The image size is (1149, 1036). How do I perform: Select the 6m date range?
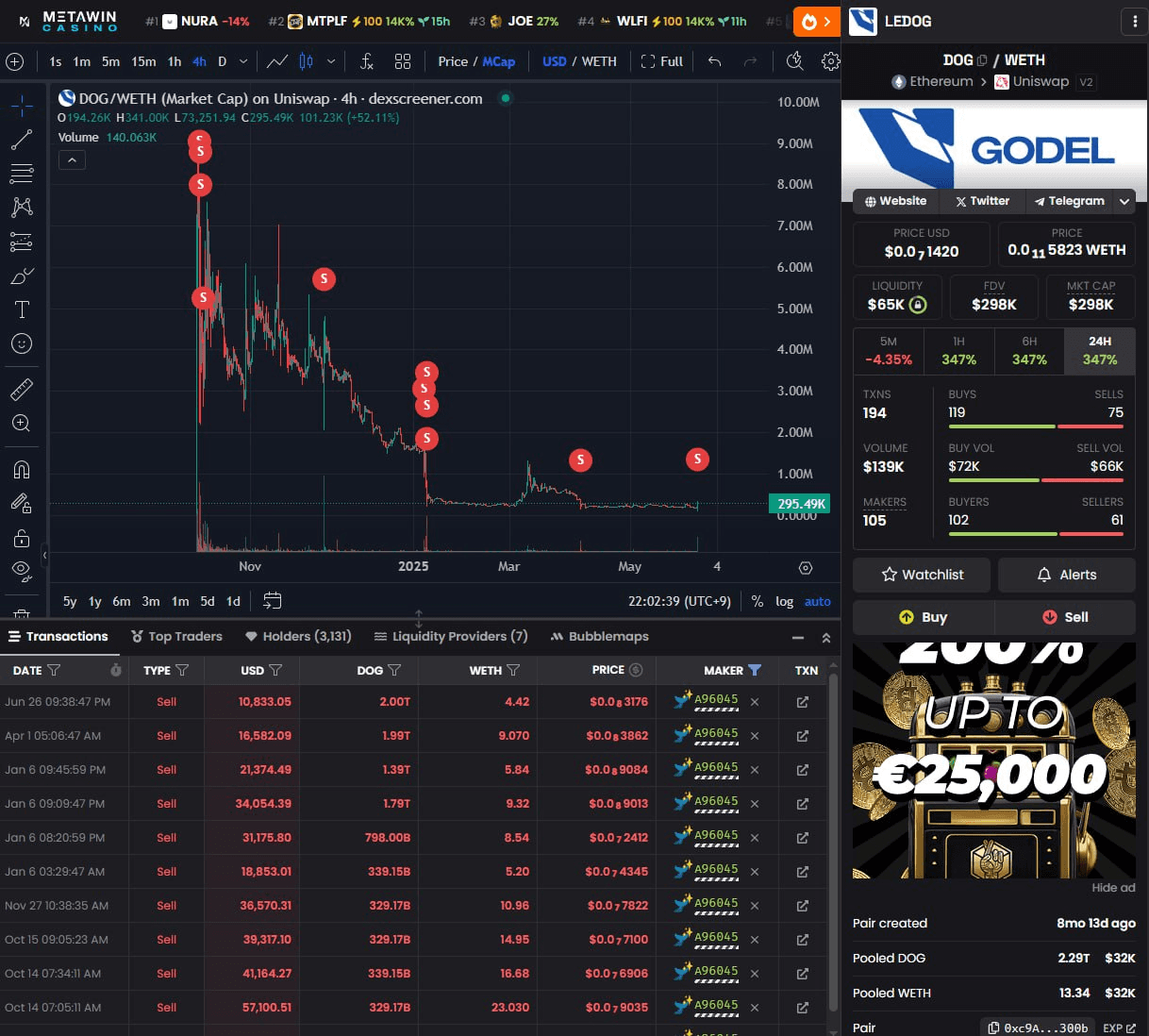click(122, 601)
